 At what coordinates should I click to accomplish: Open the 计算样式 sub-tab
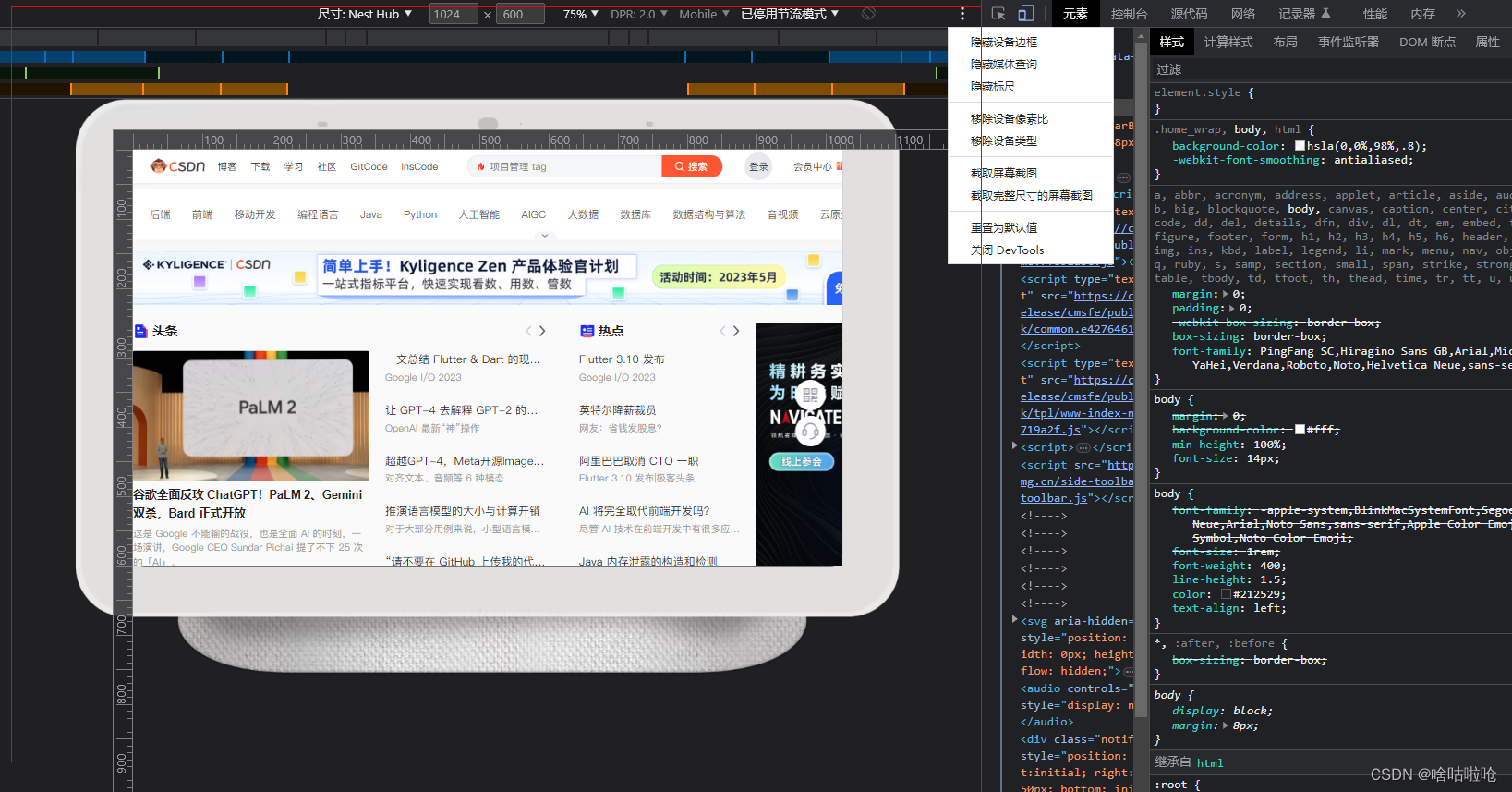coord(1228,42)
